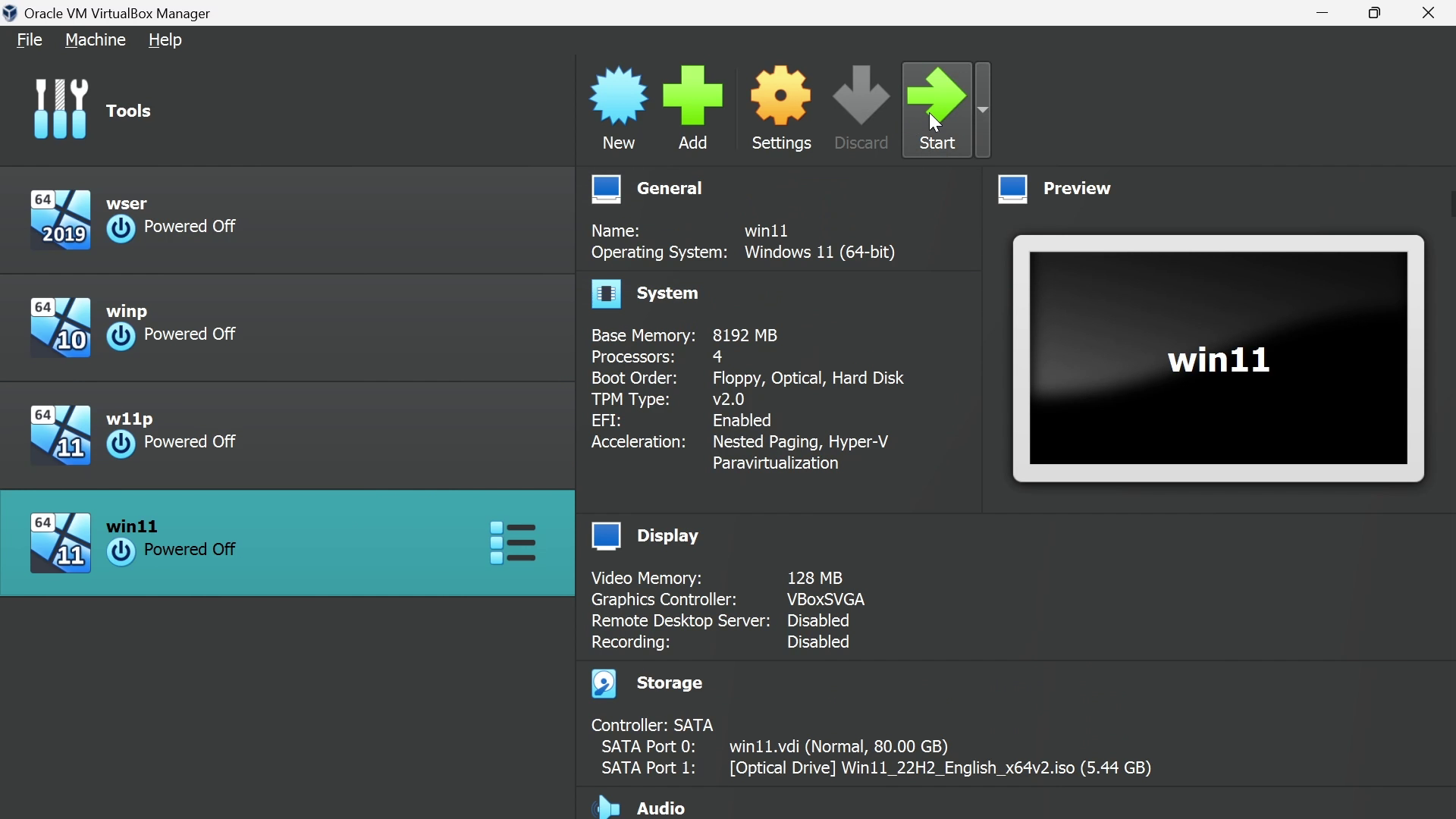1456x819 pixels.
Task: Open the Machine menu
Action: pyautogui.click(x=96, y=40)
